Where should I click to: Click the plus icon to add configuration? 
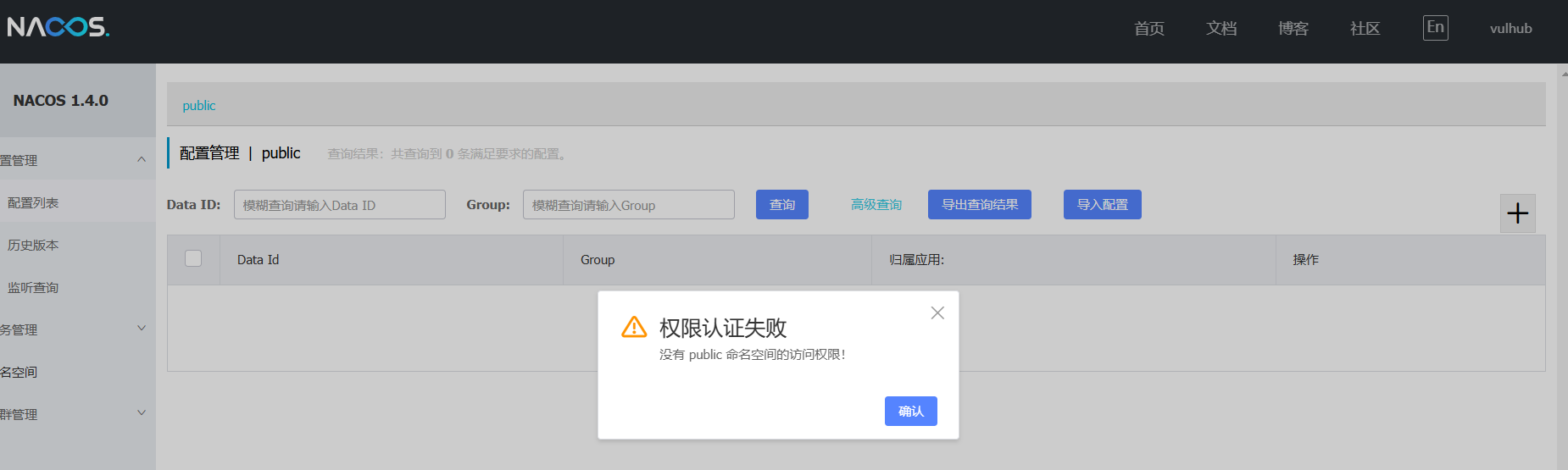pos(1517,213)
